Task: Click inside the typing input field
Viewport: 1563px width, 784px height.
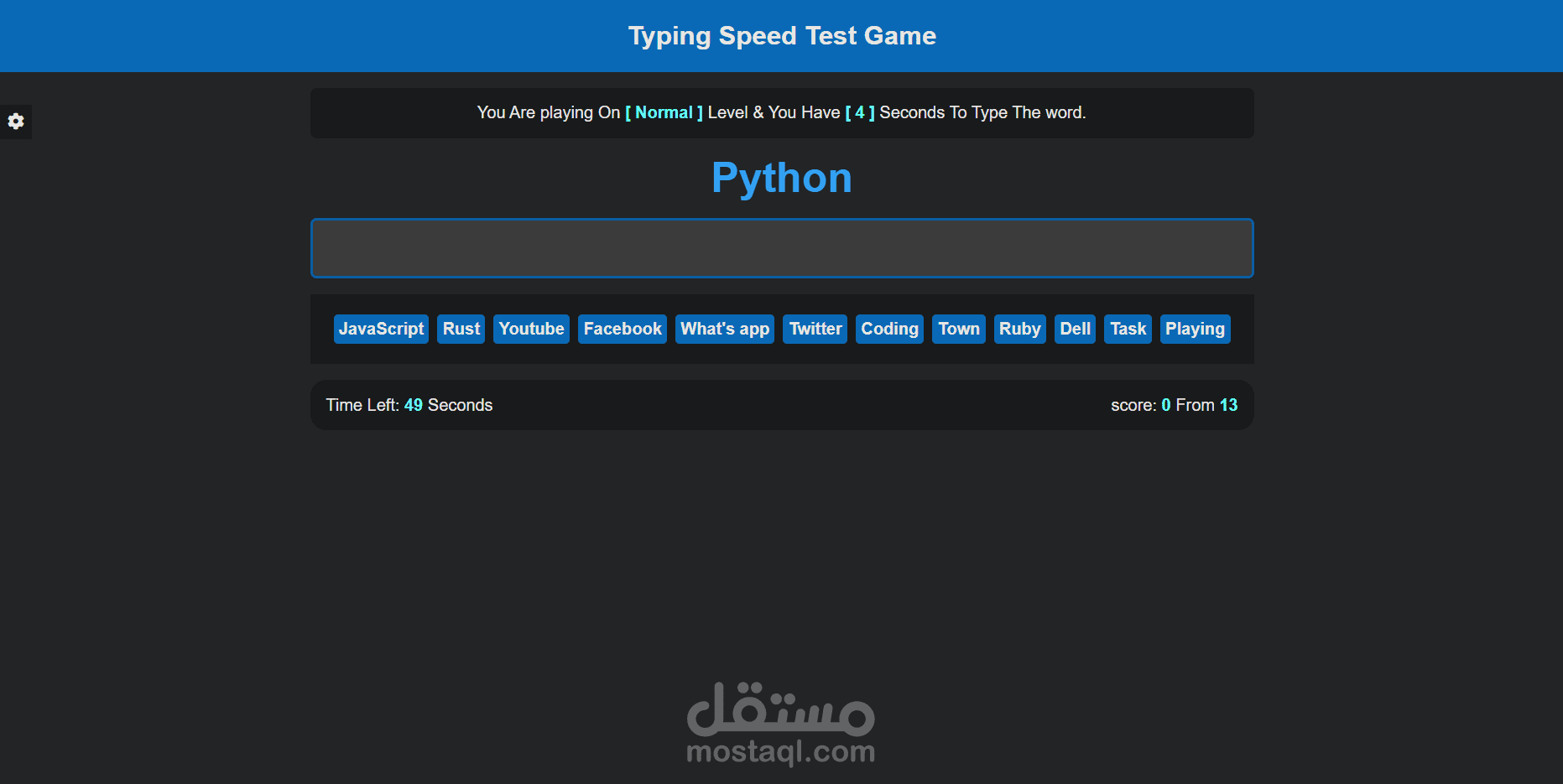Action: coord(781,248)
